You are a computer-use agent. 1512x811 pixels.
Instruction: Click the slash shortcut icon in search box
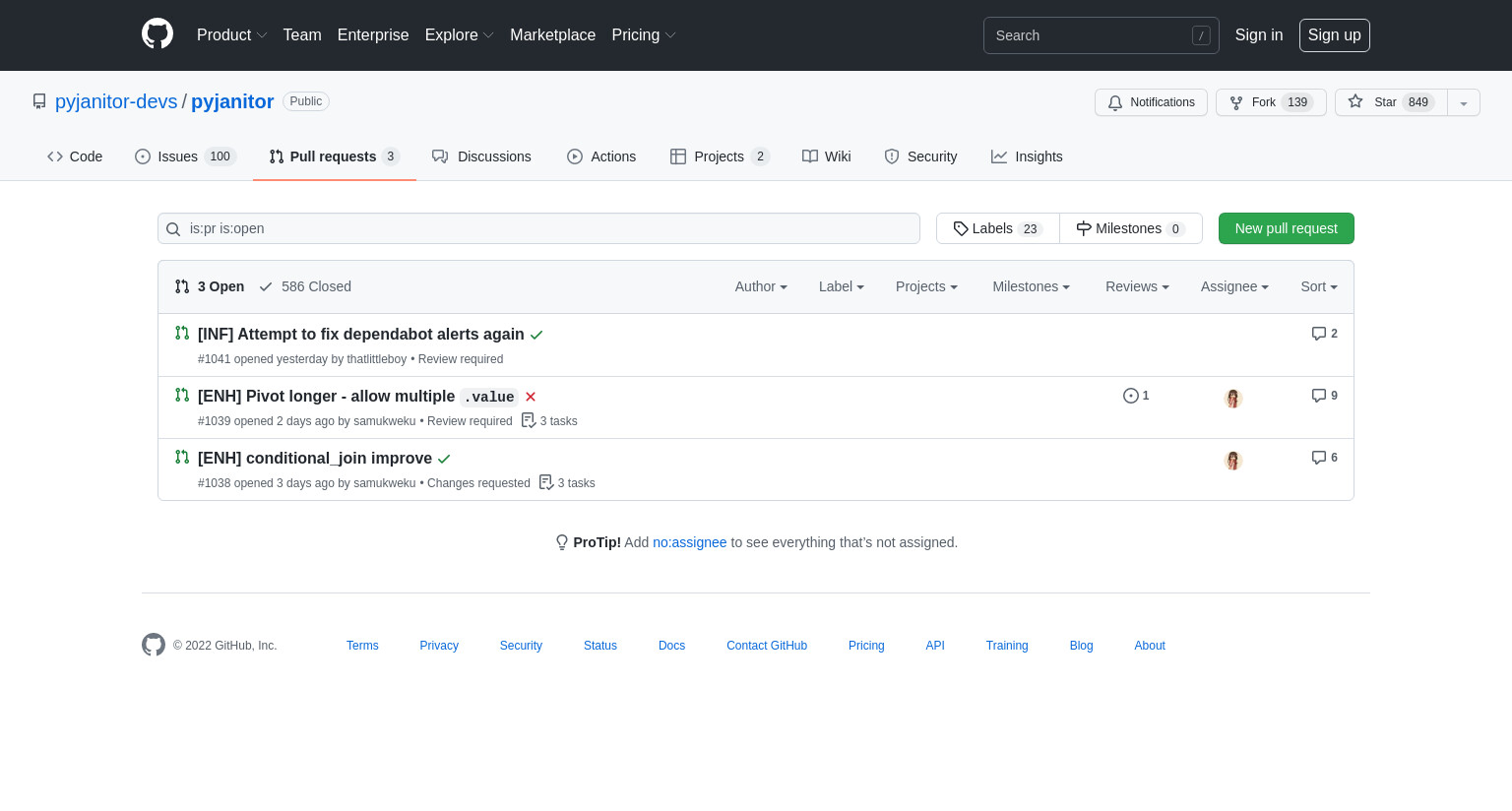coord(1201,35)
